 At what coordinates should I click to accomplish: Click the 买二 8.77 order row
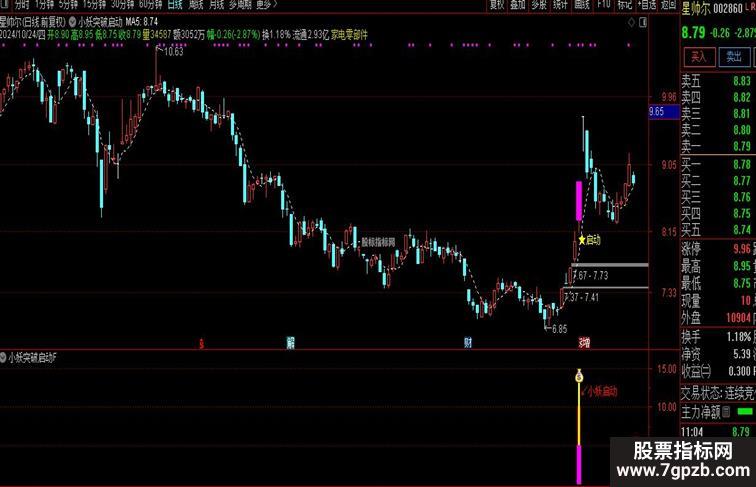pos(718,181)
